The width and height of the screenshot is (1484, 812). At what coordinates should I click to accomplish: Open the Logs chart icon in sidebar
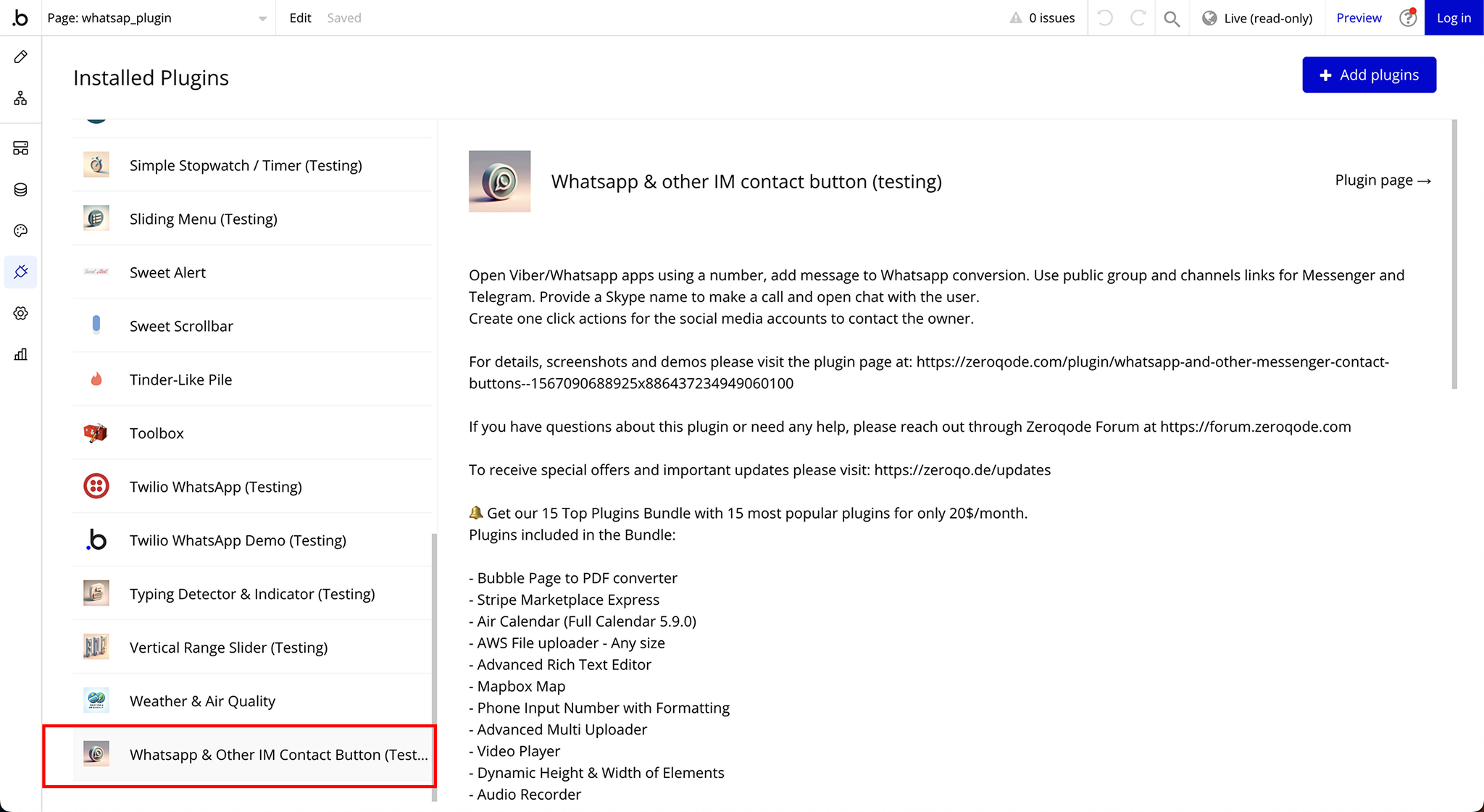click(x=20, y=354)
